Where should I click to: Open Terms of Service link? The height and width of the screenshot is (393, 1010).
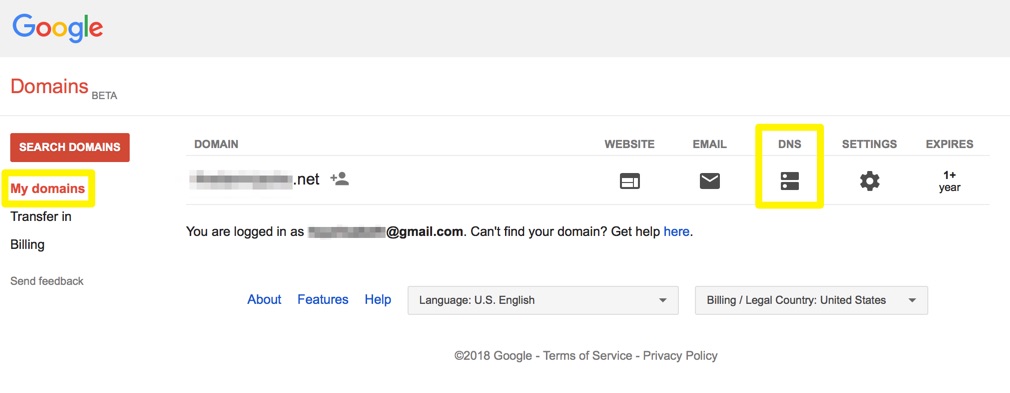[587, 356]
